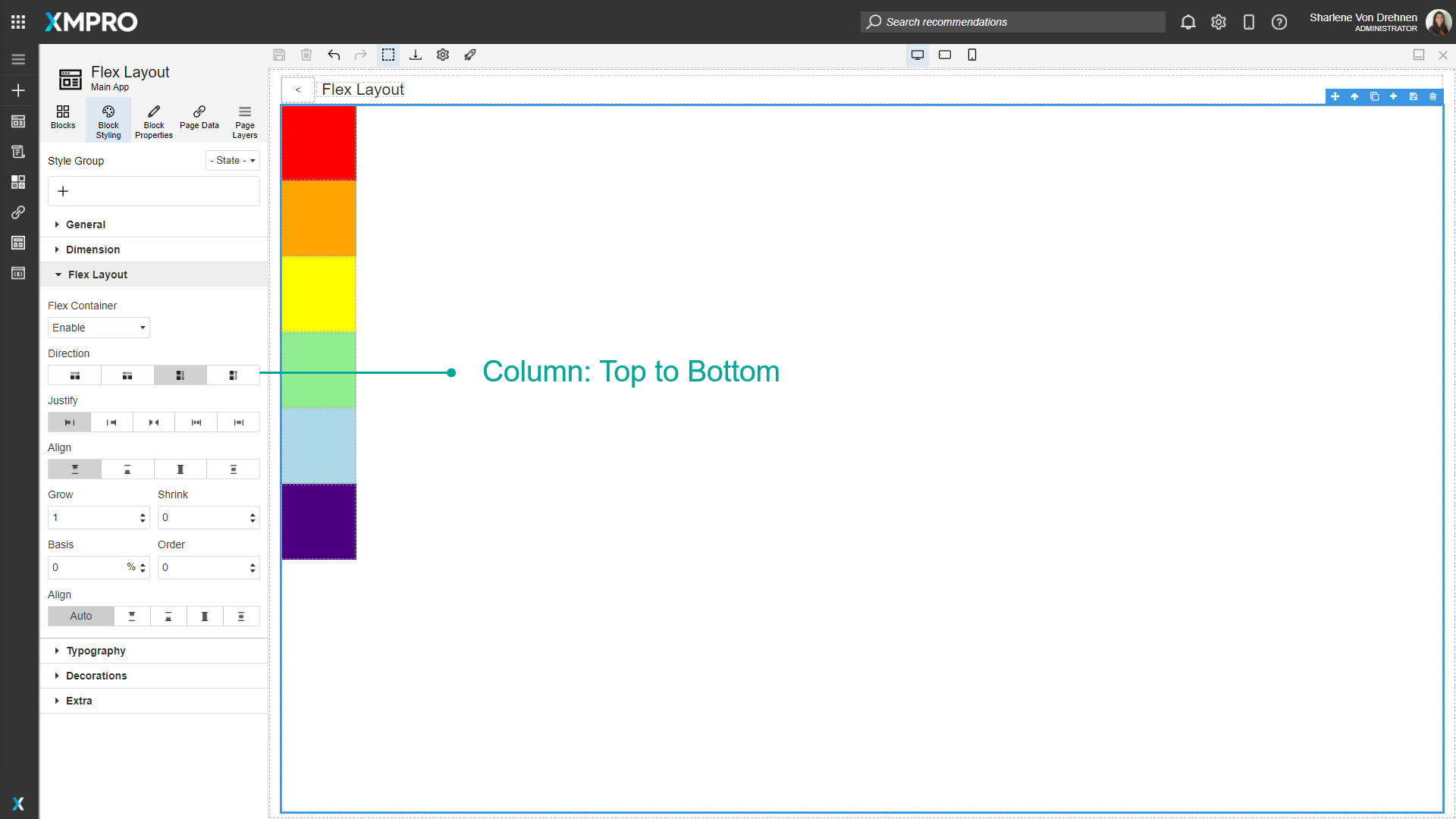Set Align to Auto for flex item
The width and height of the screenshot is (1456, 819).
click(x=80, y=616)
